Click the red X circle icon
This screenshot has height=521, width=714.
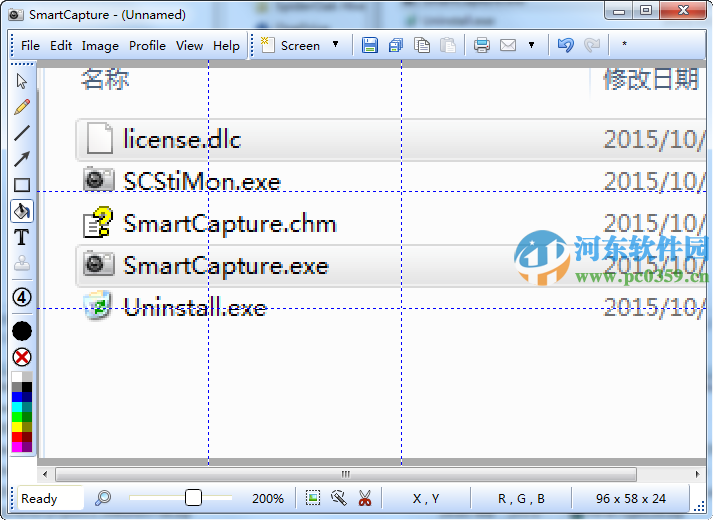pyautogui.click(x=22, y=358)
